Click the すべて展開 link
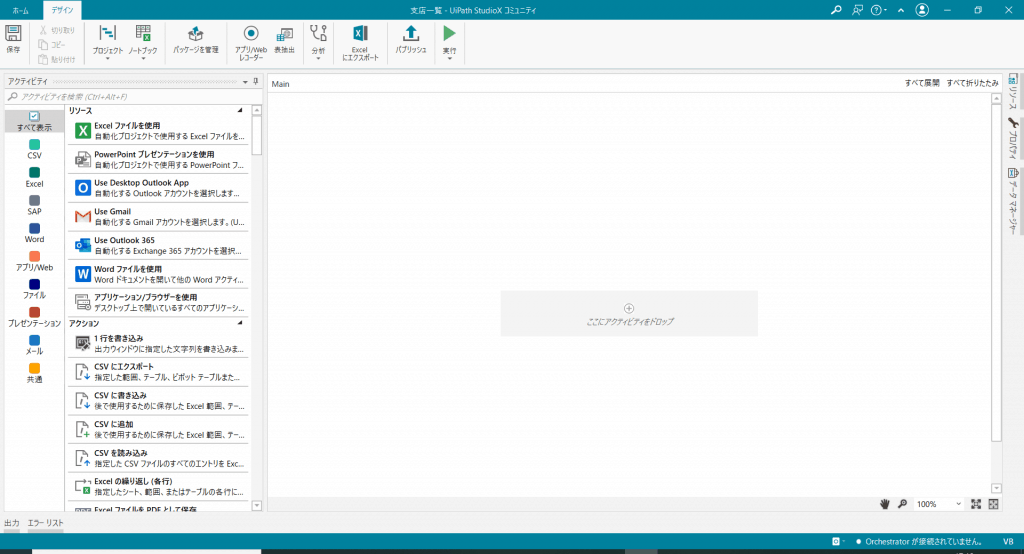 coord(921,84)
